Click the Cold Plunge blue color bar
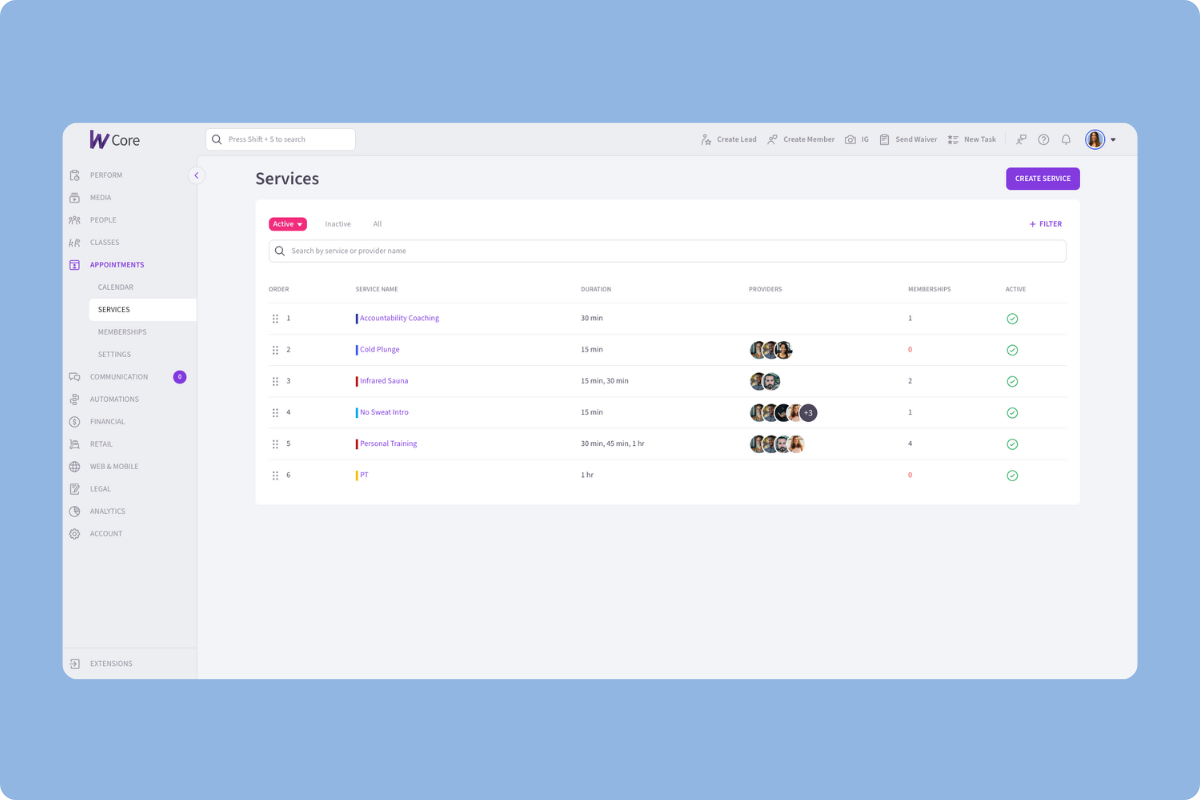Screen dimensions: 1200x800 [357, 350]
